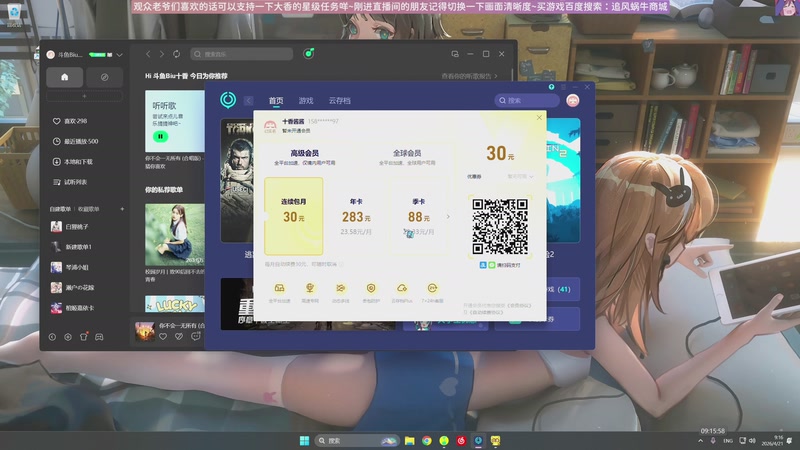Open 查看你的听歌报告 link

click(x=469, y=76)
